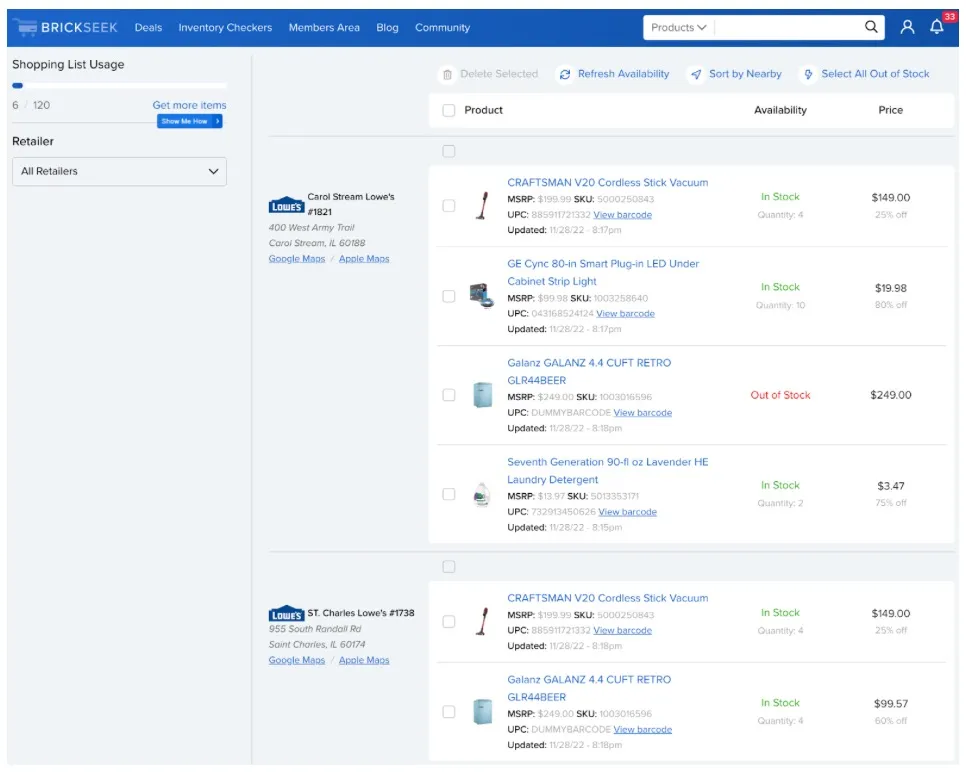Open the Inventory Checkers menu
966x772 pixels.
click(225, 27)
